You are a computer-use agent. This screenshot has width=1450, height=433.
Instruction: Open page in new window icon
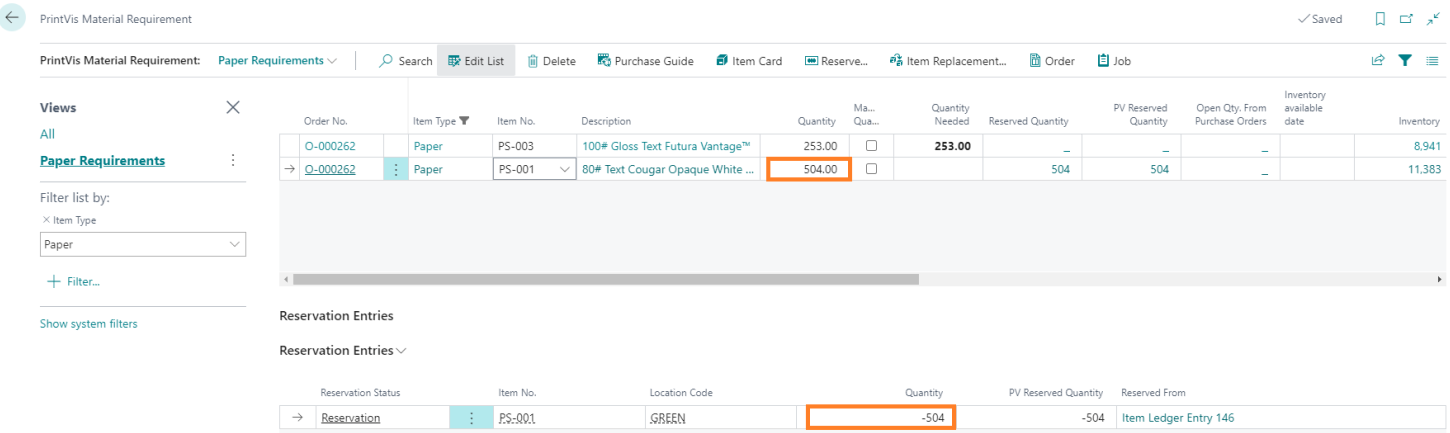pyautogui.click(x=1406, y=19)
